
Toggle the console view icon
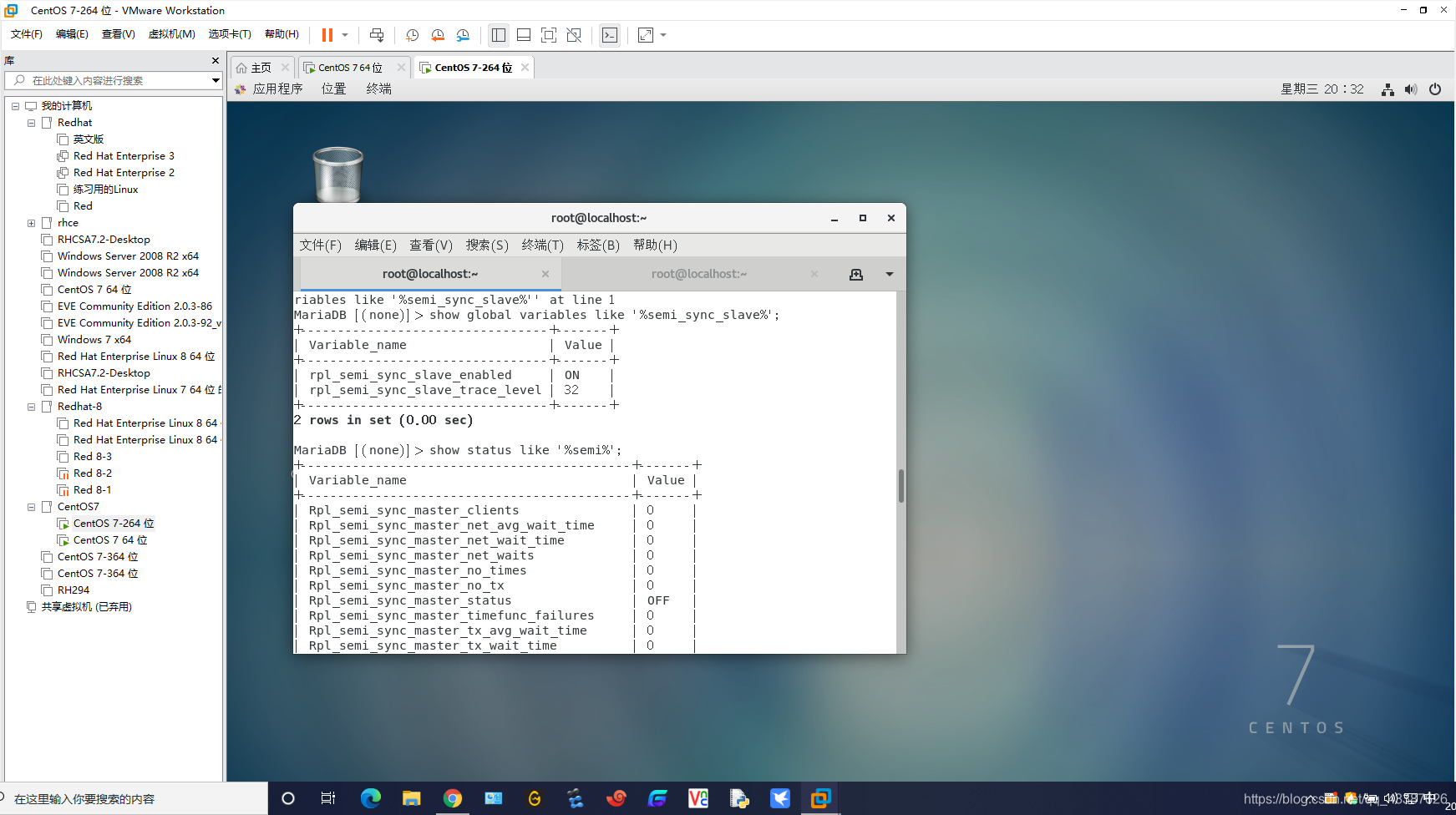click(x=610, y=35)
